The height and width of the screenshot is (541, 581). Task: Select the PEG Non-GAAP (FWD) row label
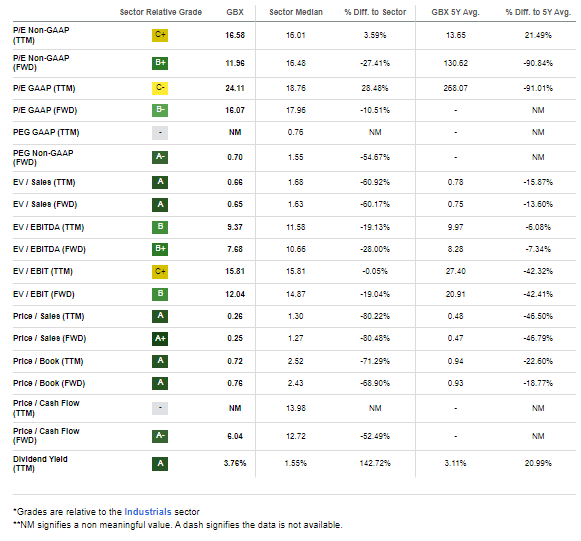pos(43,157)
